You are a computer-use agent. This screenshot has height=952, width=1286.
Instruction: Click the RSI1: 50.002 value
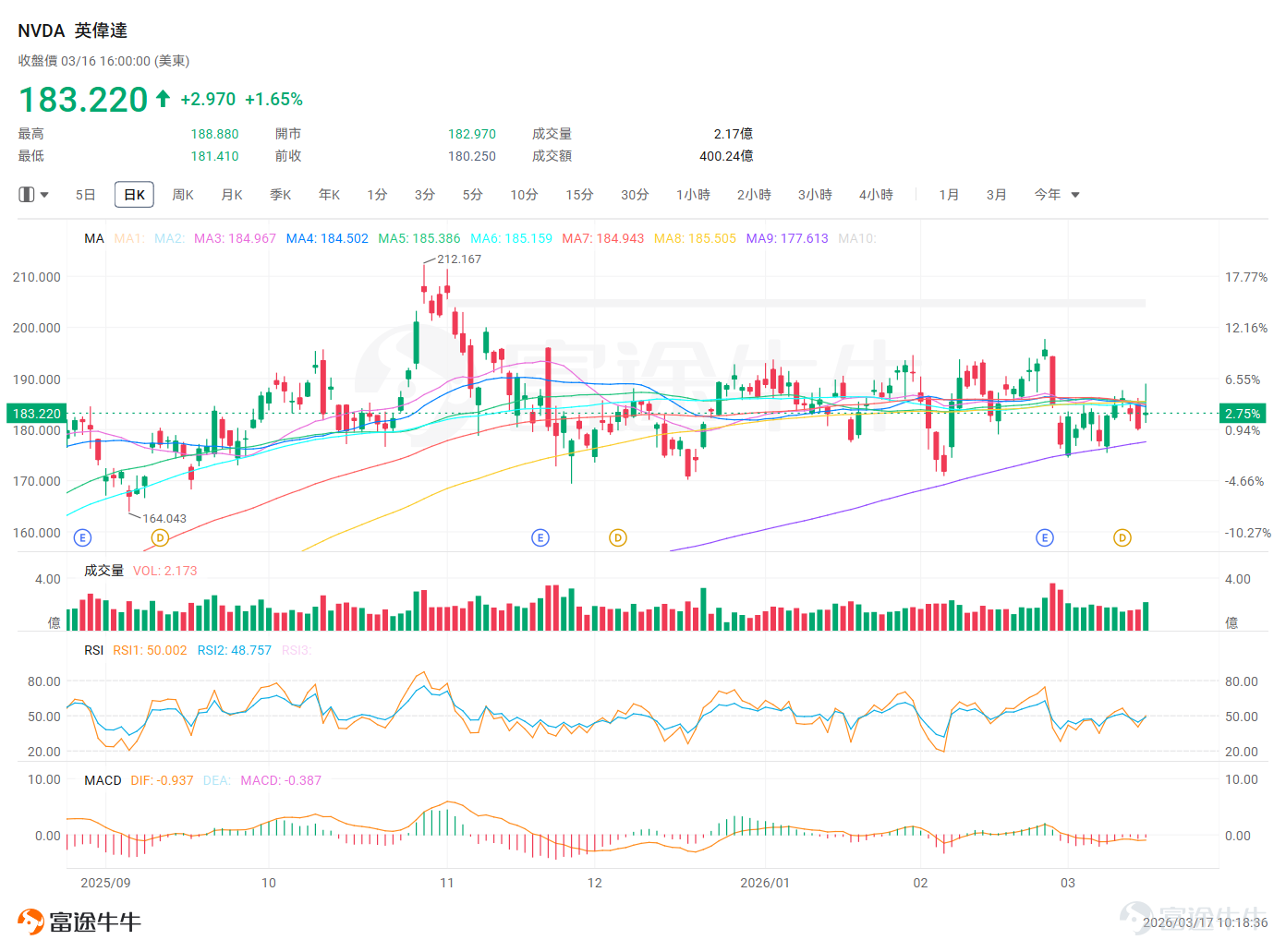coord(150,650)
